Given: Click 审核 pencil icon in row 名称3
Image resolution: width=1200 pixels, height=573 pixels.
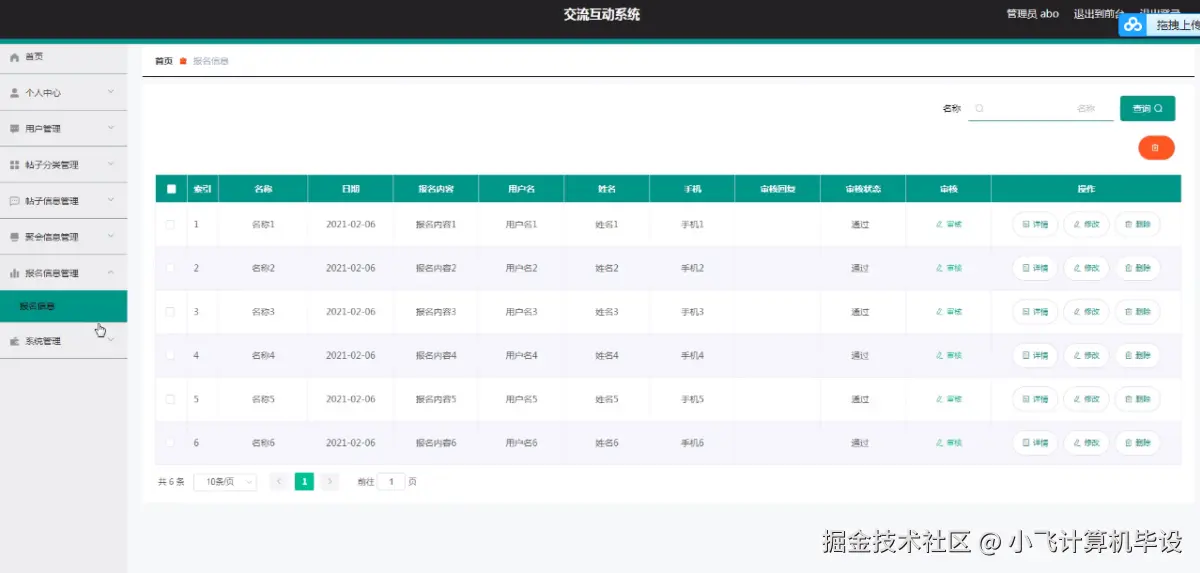Looking at the screenshot, I should (x=939, y=312).
